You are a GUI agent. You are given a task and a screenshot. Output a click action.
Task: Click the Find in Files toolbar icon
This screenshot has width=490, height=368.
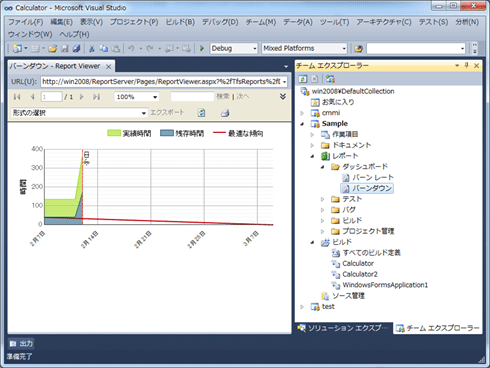(358, 49)
